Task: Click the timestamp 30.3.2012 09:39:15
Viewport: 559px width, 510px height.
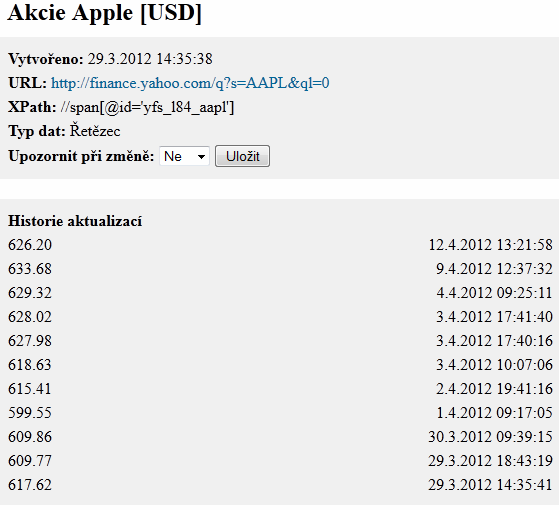Action: click(490, 437)
